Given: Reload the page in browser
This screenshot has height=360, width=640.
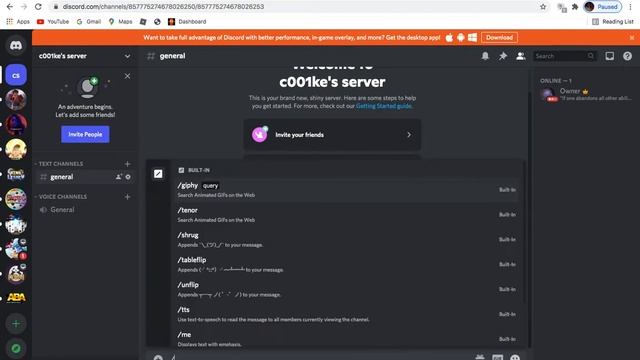Looking at the screenshot, I should (38, 7).
